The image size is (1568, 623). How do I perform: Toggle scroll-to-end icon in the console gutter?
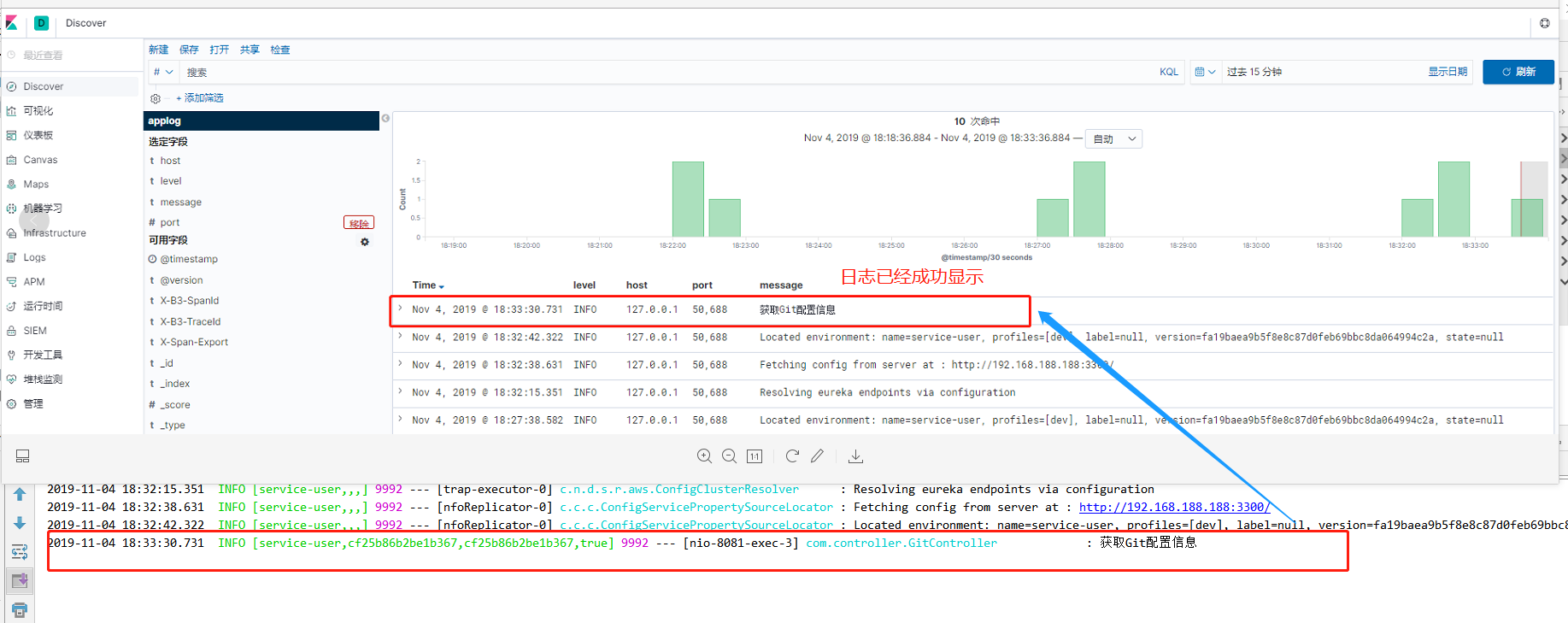click(x=20, y=581)
